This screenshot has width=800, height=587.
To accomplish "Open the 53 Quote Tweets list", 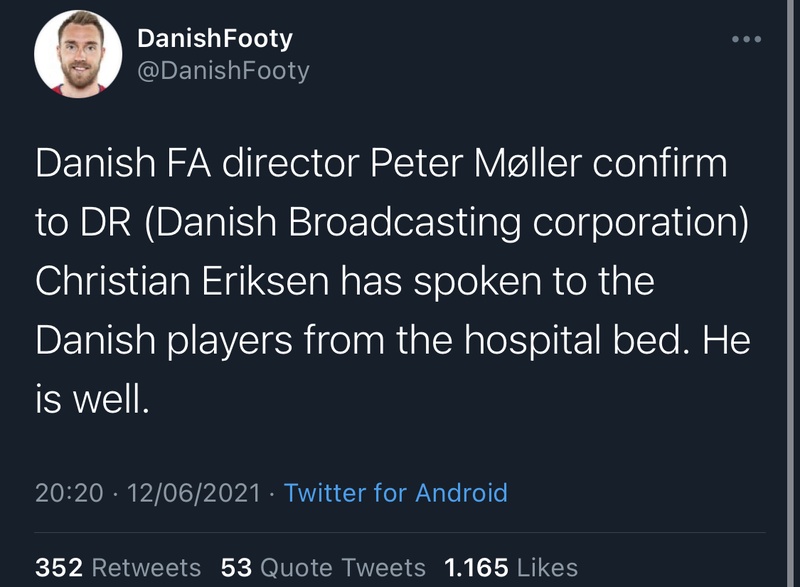I will 323,567.
